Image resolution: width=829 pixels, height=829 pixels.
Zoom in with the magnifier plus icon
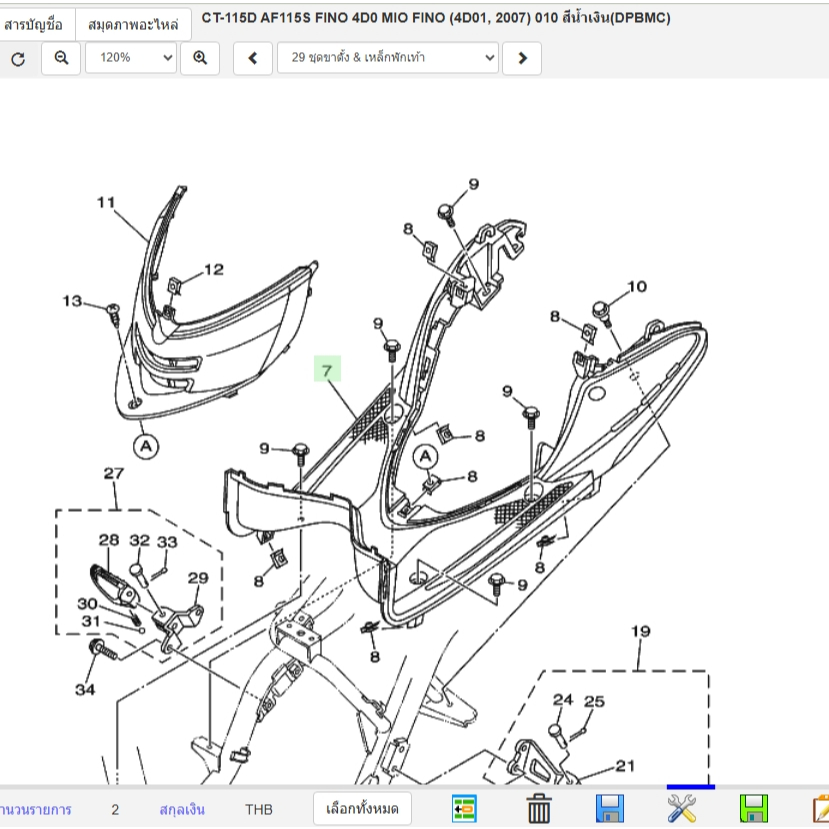pos(200,58)
